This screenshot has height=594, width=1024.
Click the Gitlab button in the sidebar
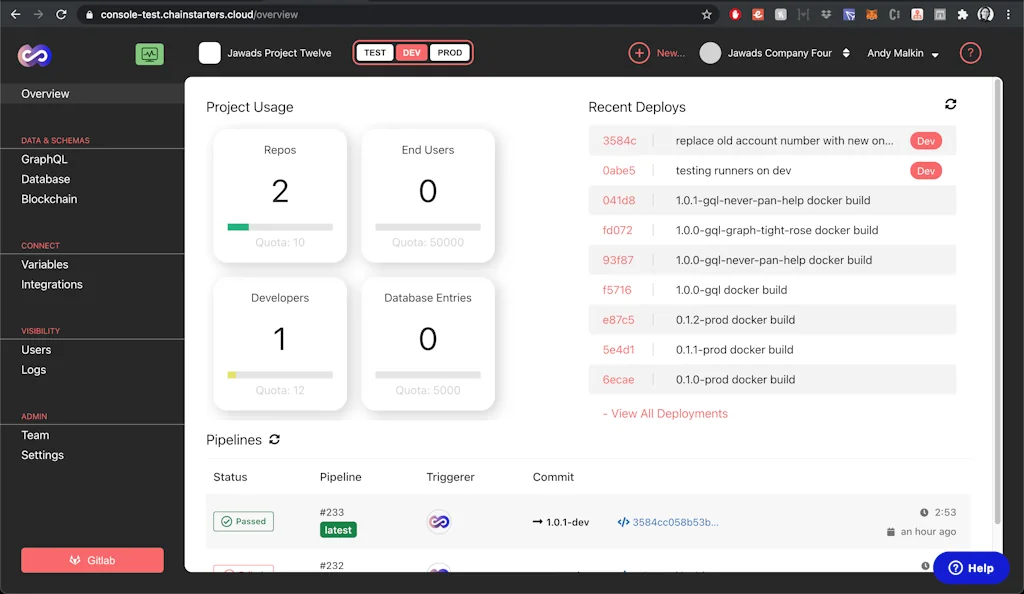pyautogui.click(x=92, y=560)
